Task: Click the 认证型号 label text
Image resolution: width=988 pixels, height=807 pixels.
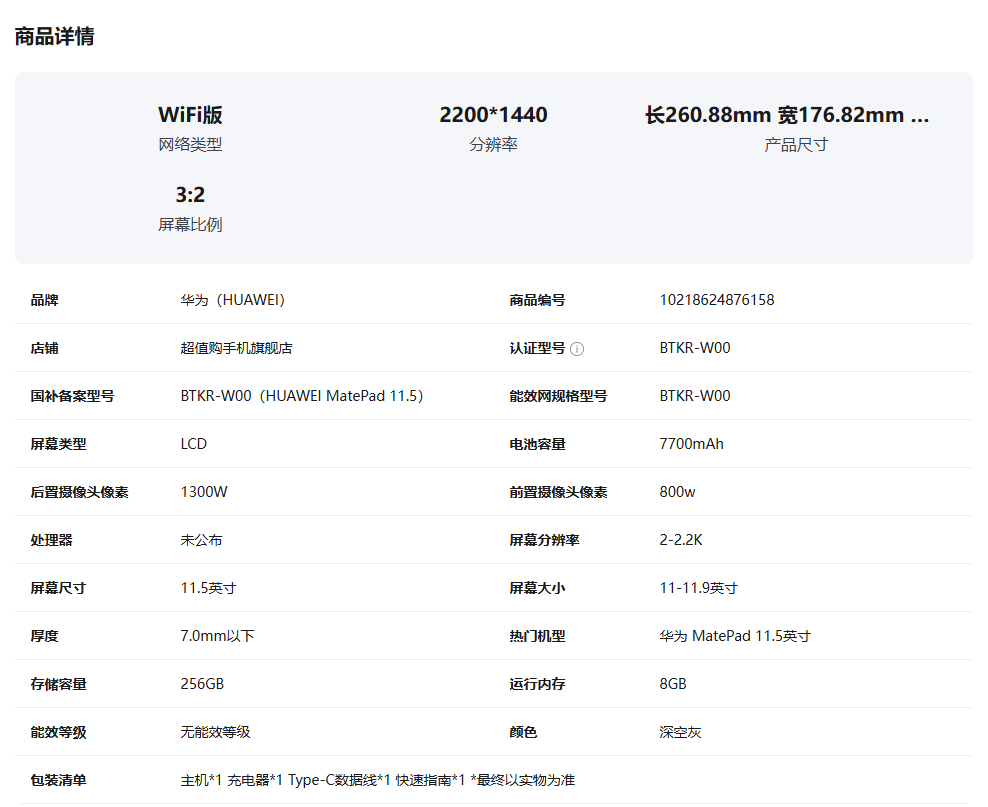Action: (x=537, y=348)
